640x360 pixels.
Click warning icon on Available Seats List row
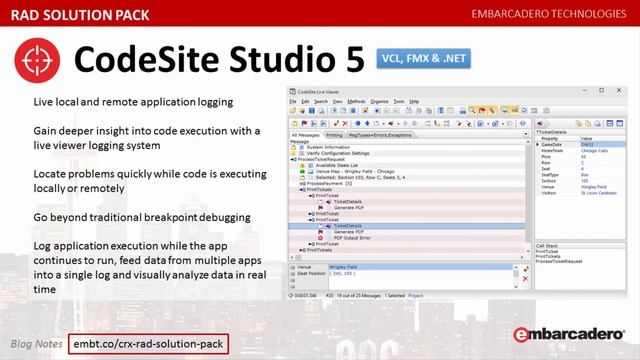pyautogui.click(x=302, y=165)
